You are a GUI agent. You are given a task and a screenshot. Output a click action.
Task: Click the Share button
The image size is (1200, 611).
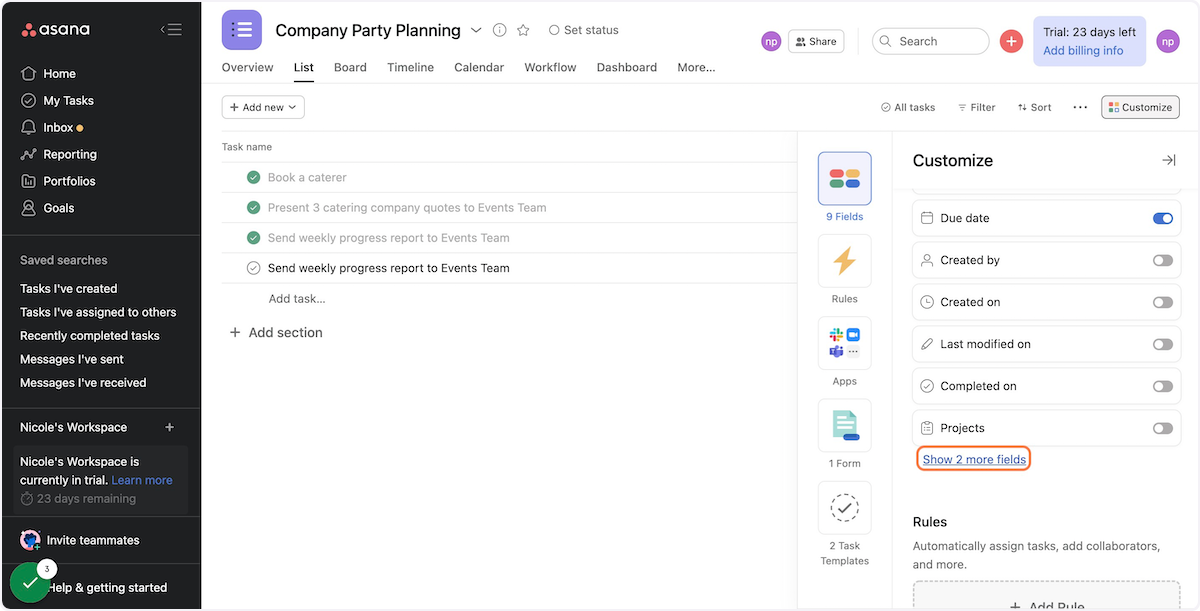(x=816, y=41)
